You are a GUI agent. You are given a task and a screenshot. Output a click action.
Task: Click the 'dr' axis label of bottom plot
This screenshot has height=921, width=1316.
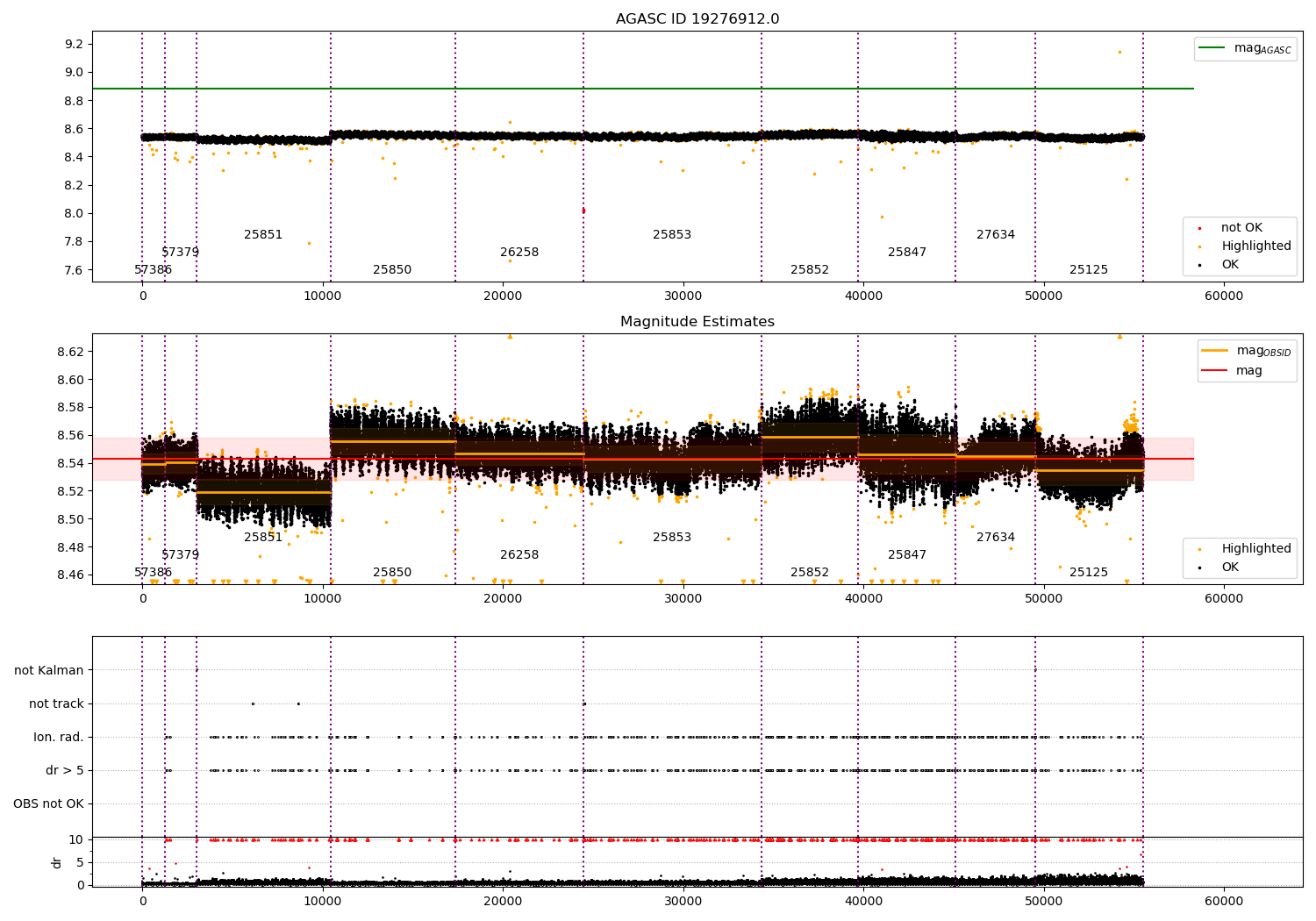57,862
